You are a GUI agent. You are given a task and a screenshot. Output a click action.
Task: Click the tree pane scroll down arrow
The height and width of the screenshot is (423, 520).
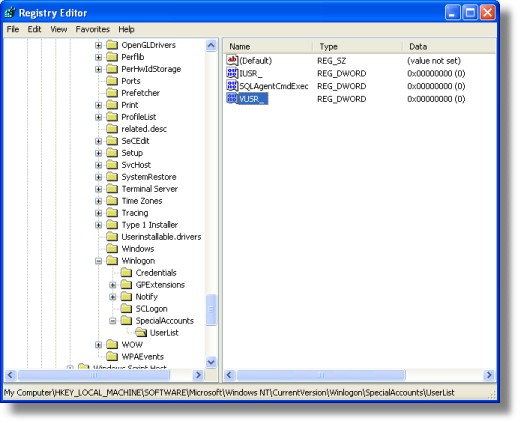(x=211, y=362)
